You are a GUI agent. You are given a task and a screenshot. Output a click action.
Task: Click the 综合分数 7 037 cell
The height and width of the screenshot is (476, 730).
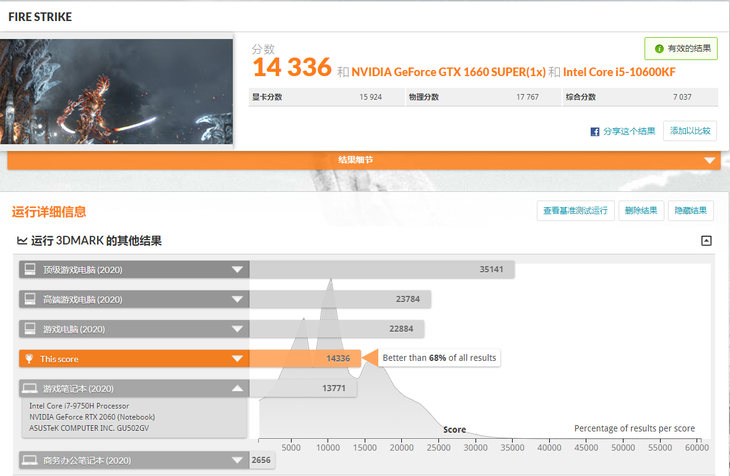(x=641, y=97)
